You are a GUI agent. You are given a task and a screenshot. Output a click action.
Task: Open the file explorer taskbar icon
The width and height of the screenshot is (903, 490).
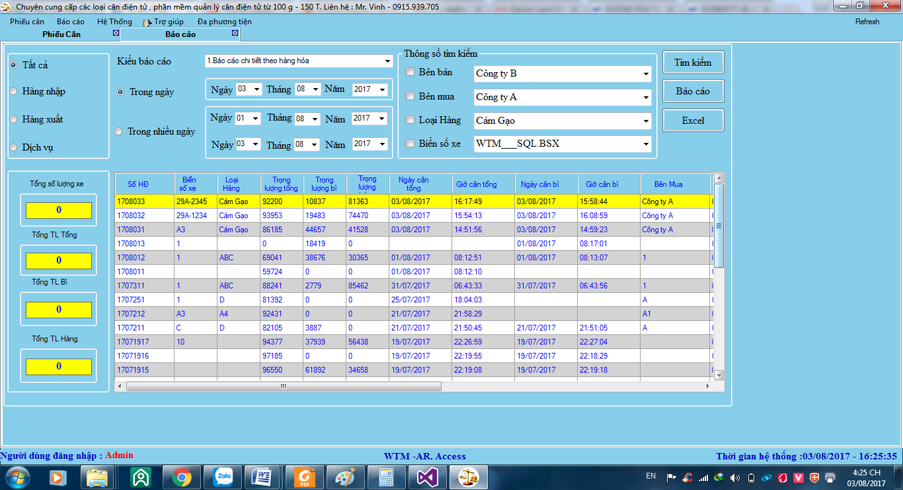pyautogui.click(x=97, y=477)
